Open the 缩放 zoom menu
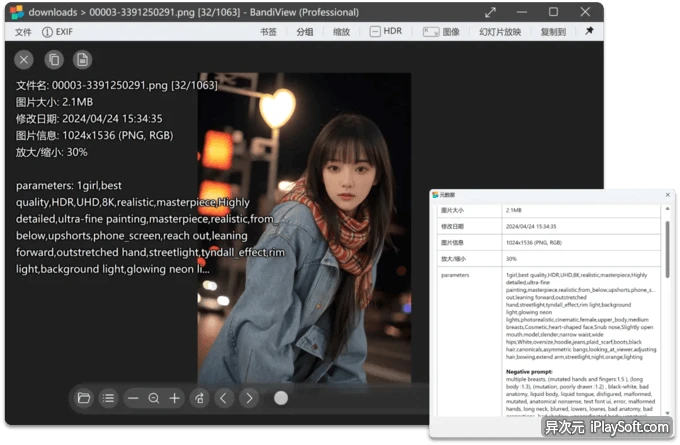Image resolution: width=680 pixels, height=445 pixels. [341, 32]
